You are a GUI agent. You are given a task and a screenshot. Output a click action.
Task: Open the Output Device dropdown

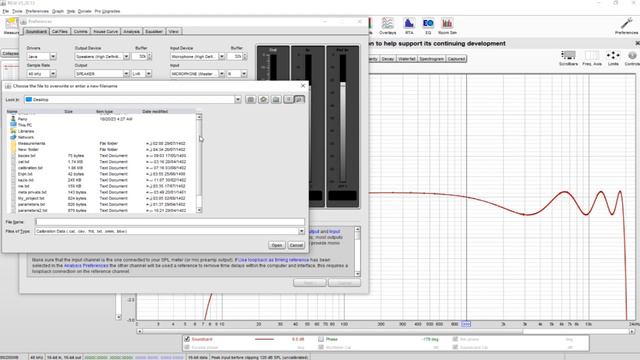[126, 57]
